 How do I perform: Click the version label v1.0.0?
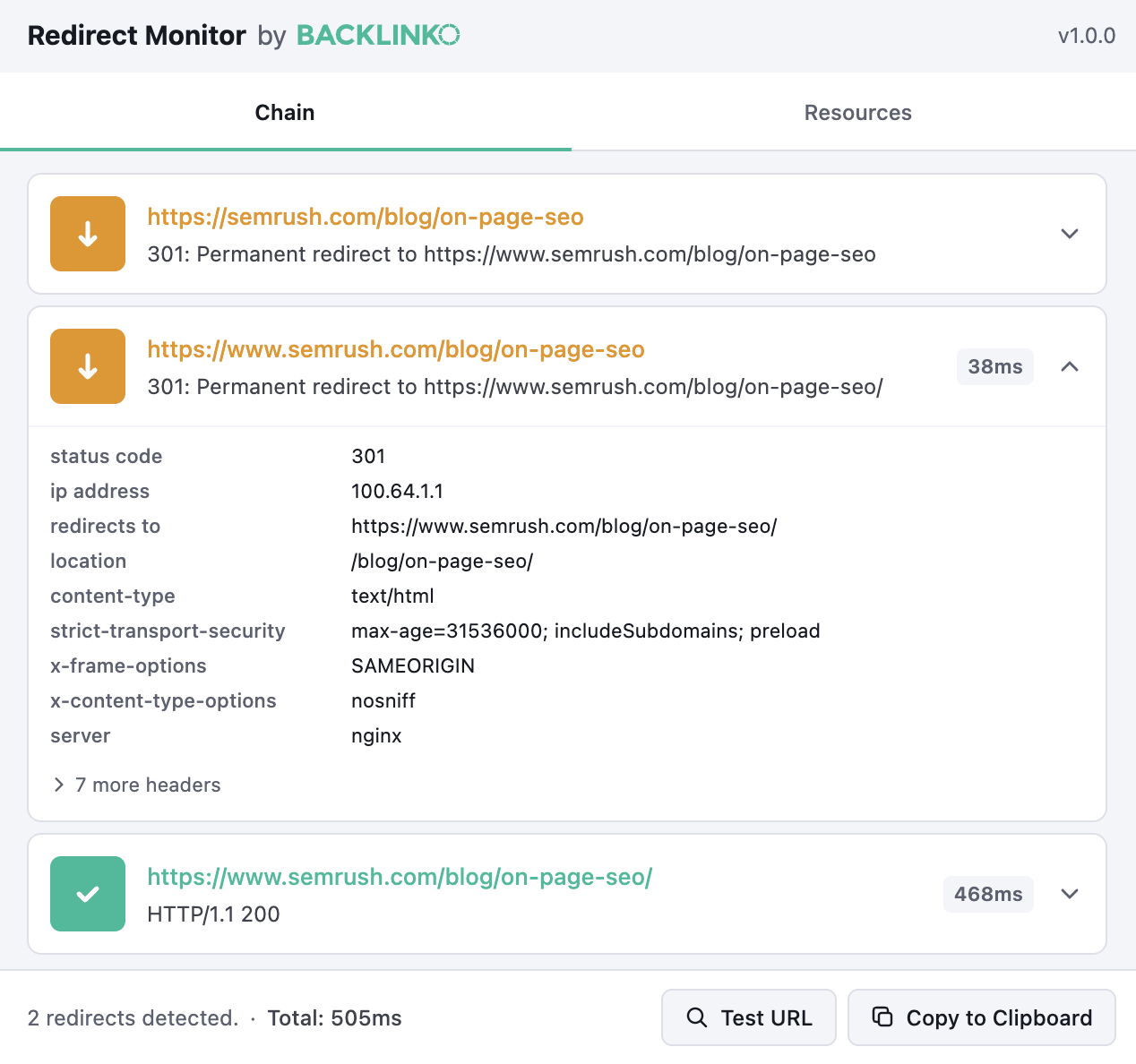[x=1087, y=36]
